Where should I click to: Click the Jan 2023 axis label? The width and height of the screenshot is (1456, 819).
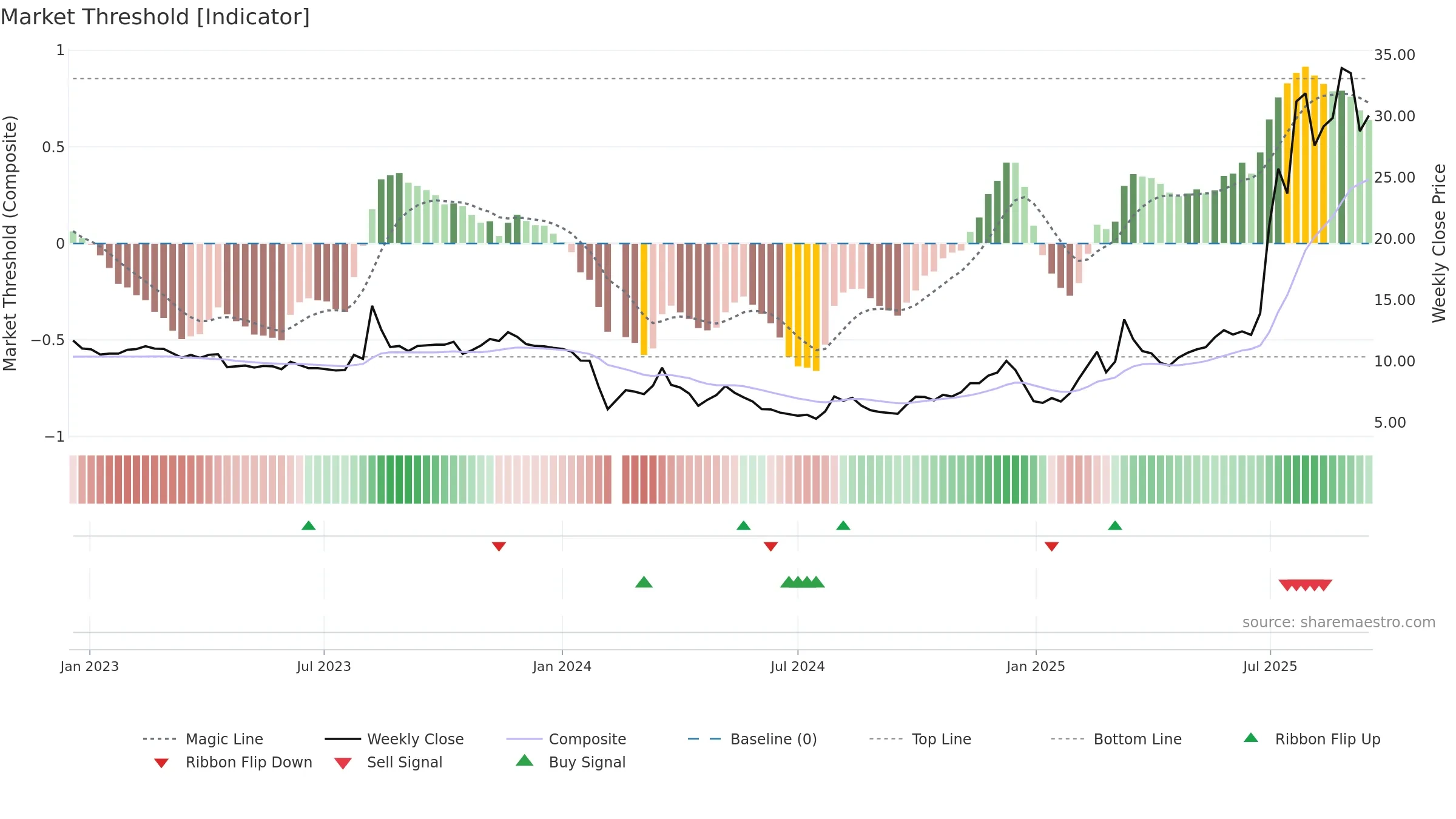(x=90, y=666)
